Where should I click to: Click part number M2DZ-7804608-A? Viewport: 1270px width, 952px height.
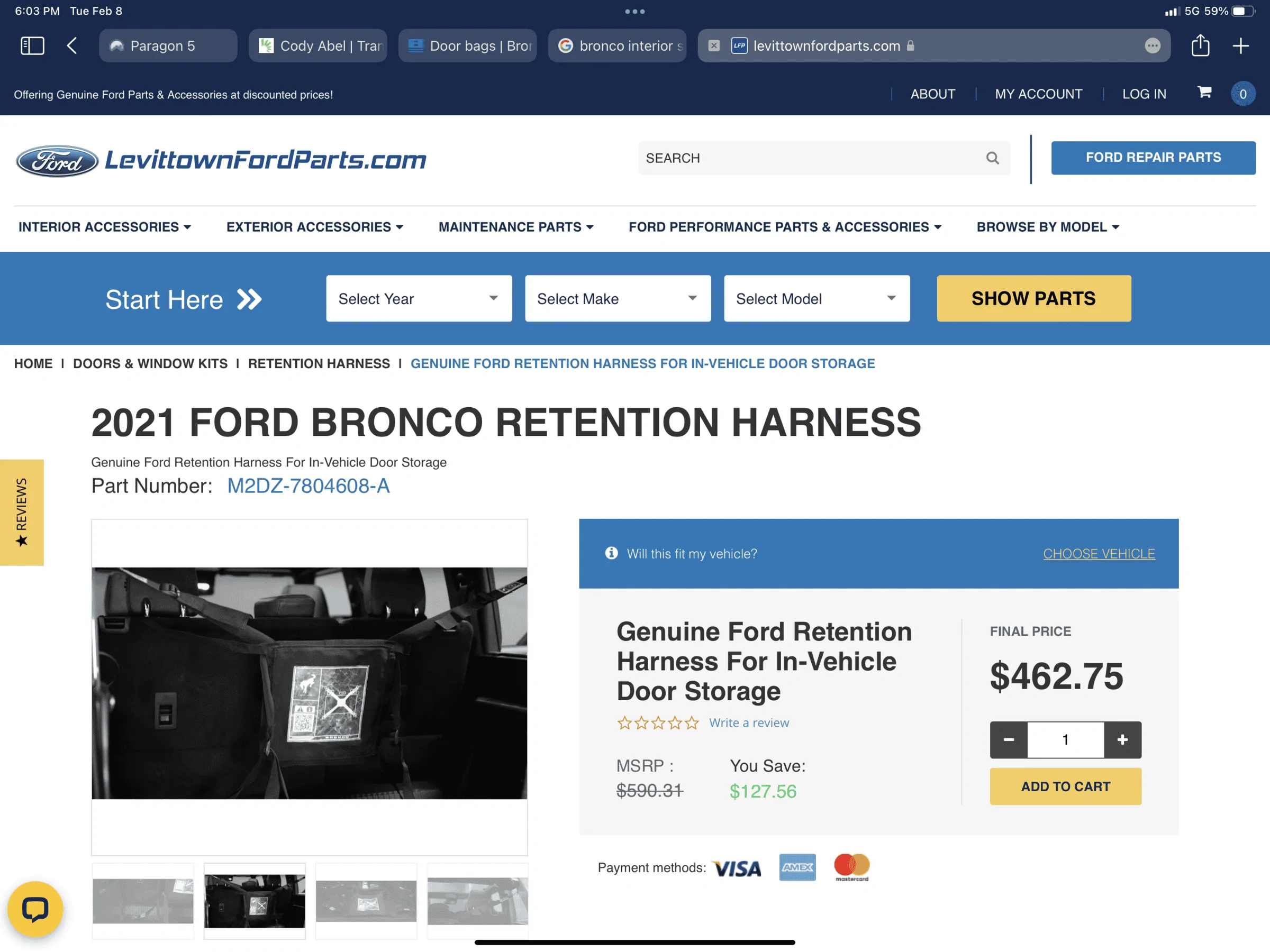[309, 486]
